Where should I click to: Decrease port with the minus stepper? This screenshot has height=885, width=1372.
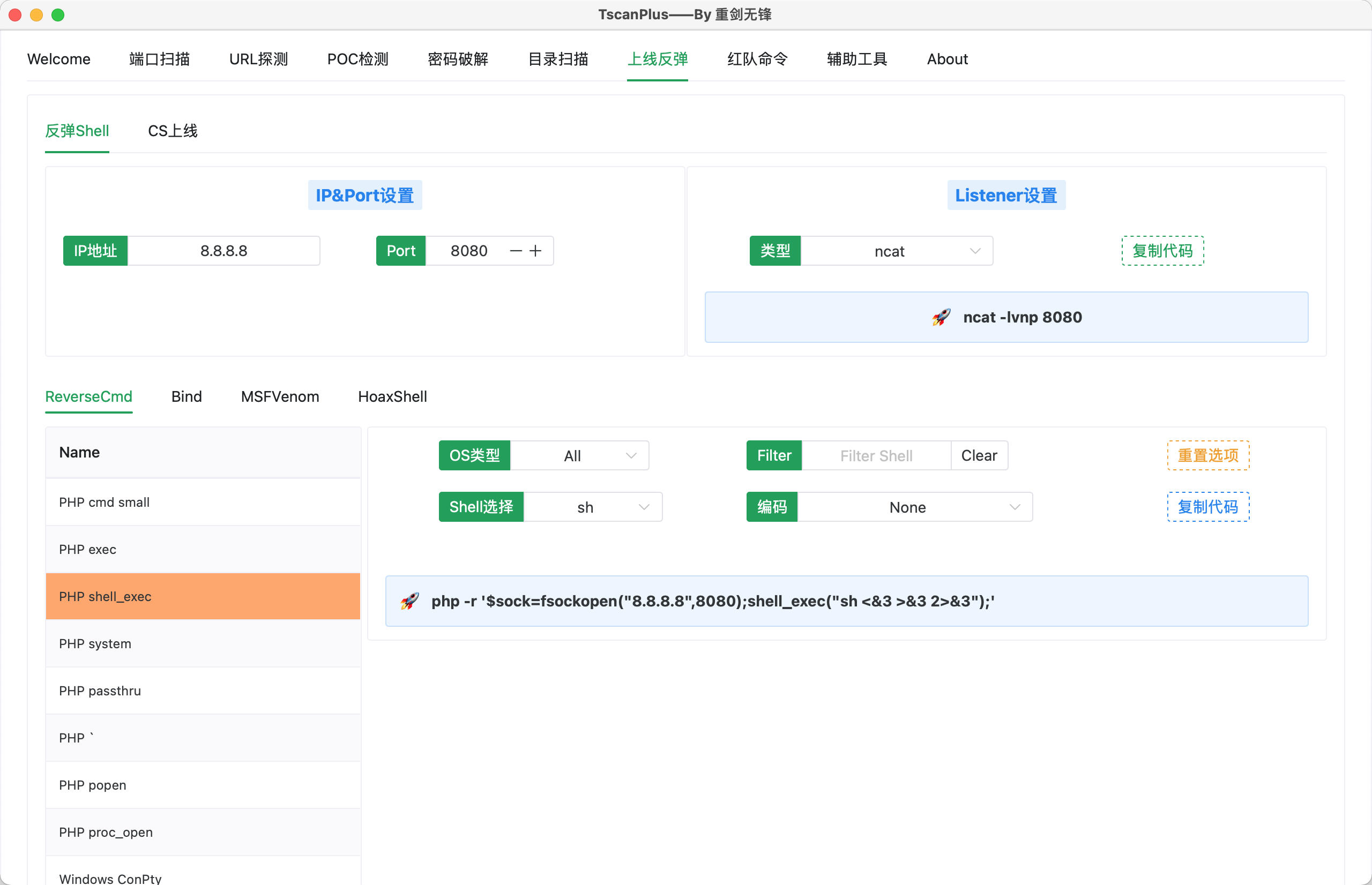click(516, 251)
